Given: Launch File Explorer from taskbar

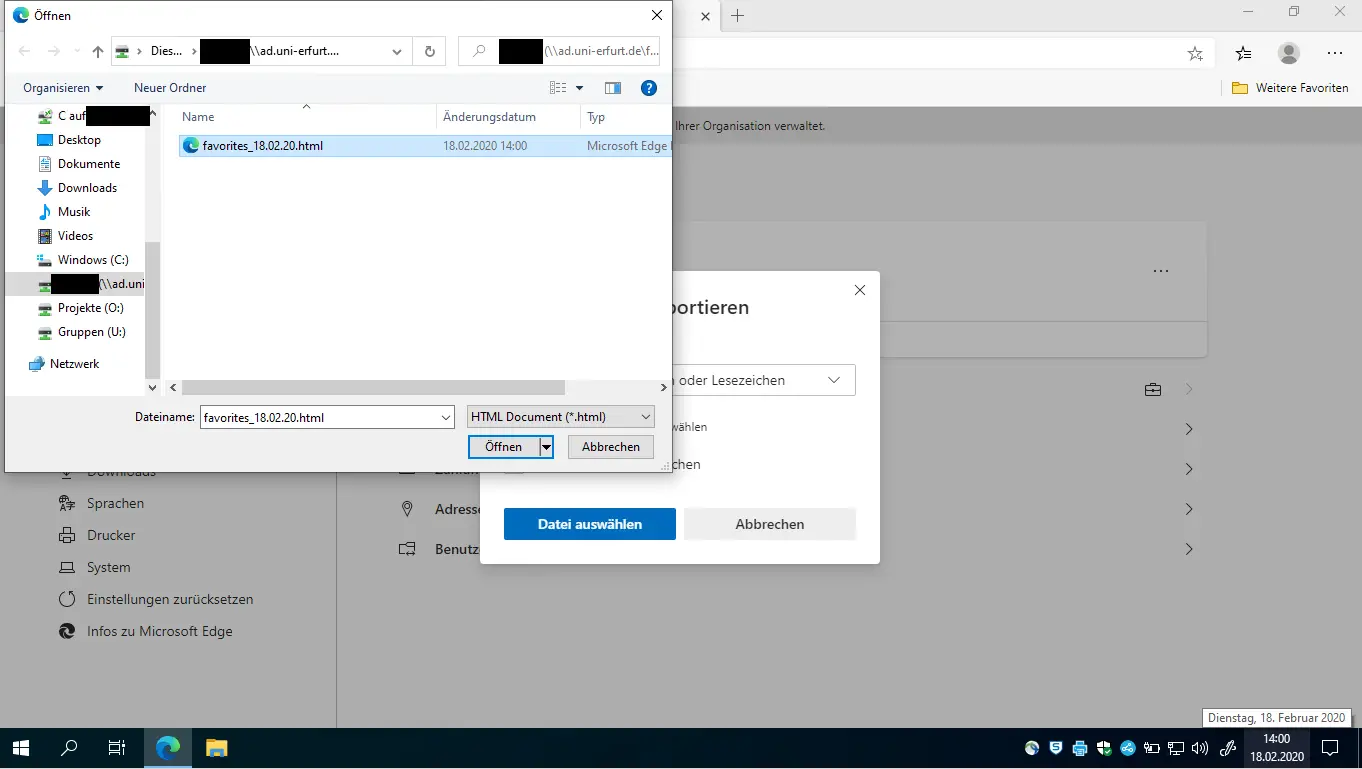Looking at the screenshot, I should click(217, 747).
